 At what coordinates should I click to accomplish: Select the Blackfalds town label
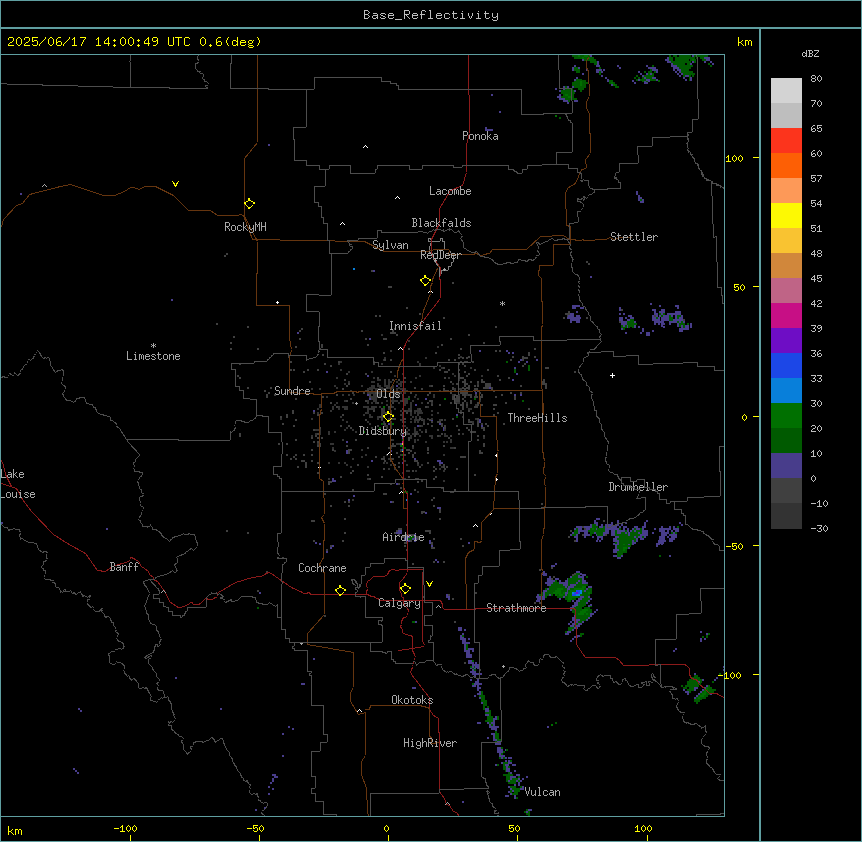tap(441, 223)
